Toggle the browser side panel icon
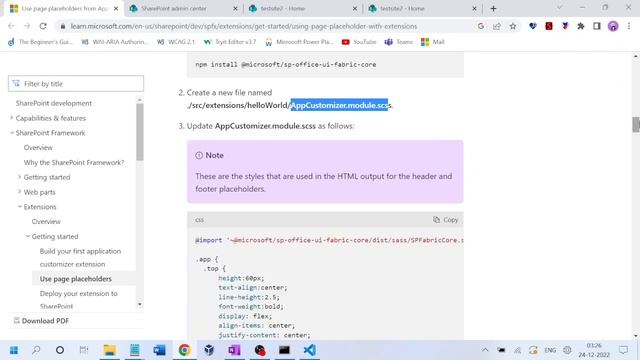Screen dimensions: 640x360 coord(597,26)
